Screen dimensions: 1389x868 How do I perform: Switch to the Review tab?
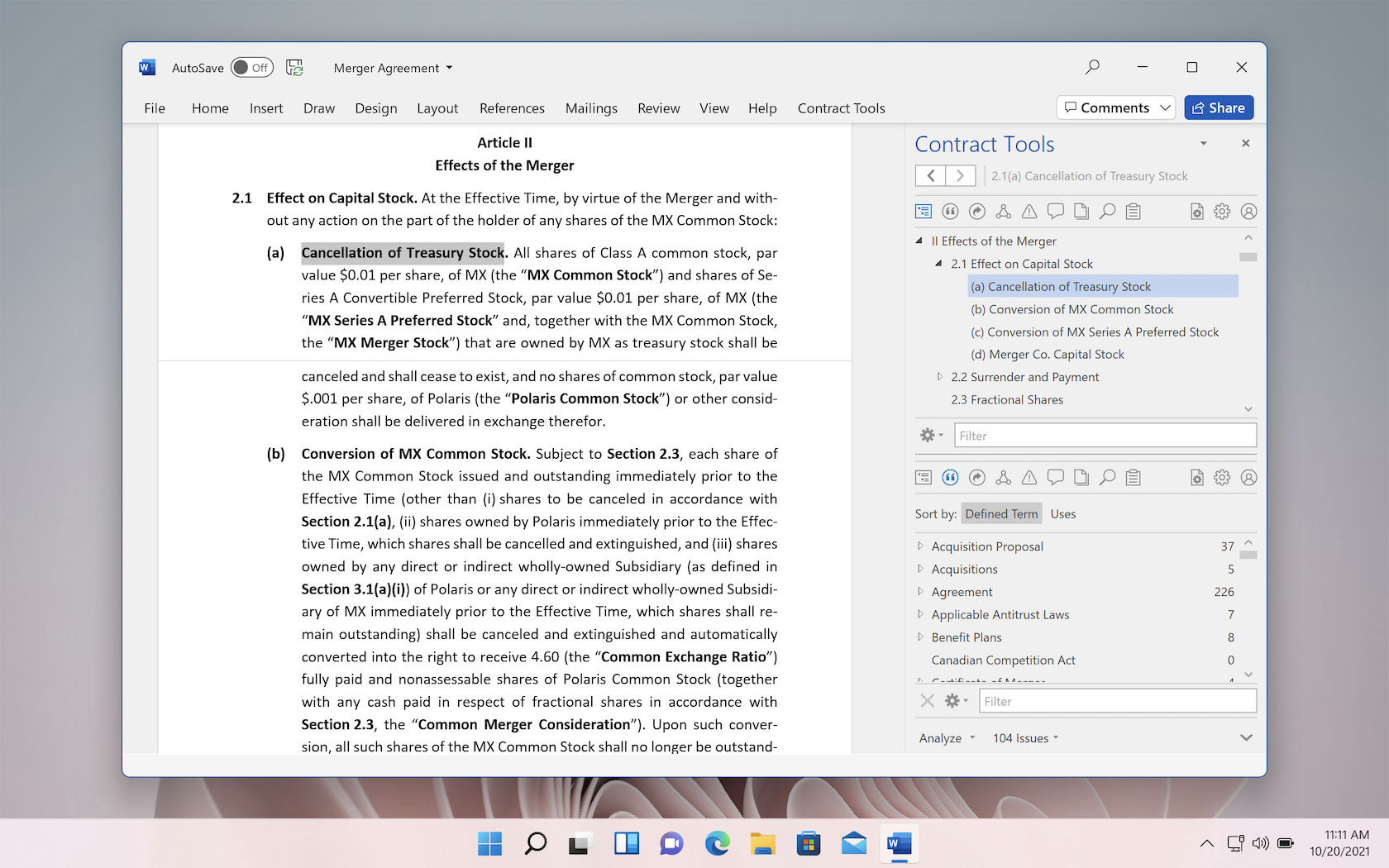(x=658, y=108)
